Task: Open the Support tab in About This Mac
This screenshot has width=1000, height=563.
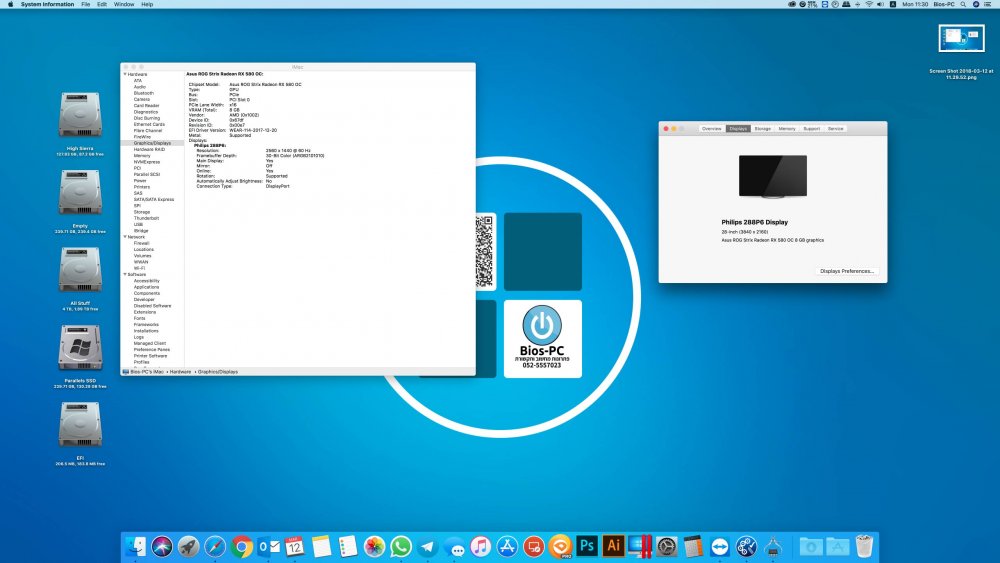Action: point(811,129)
